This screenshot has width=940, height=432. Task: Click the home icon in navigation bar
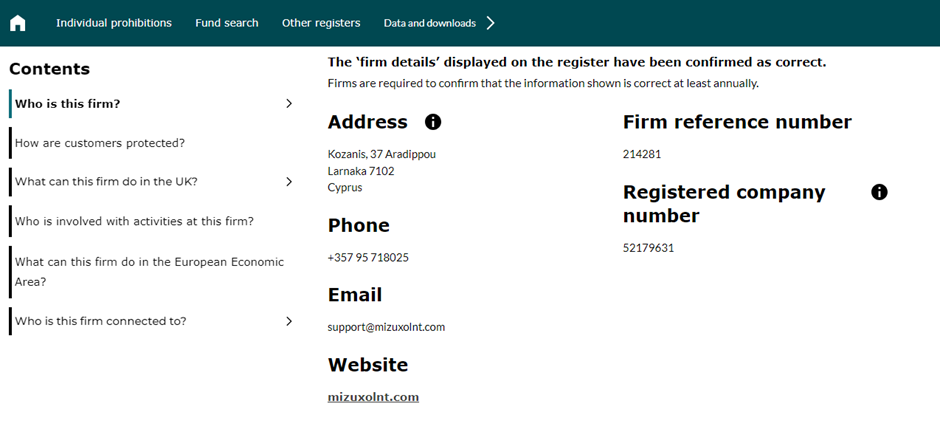(17, 23)
